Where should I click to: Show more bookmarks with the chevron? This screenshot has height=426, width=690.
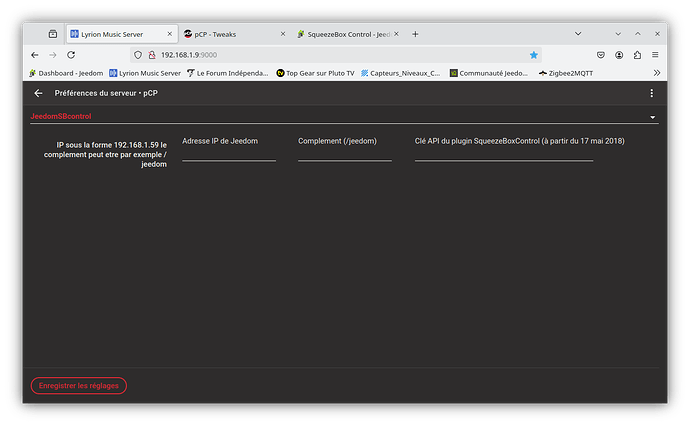coord(656,73)
